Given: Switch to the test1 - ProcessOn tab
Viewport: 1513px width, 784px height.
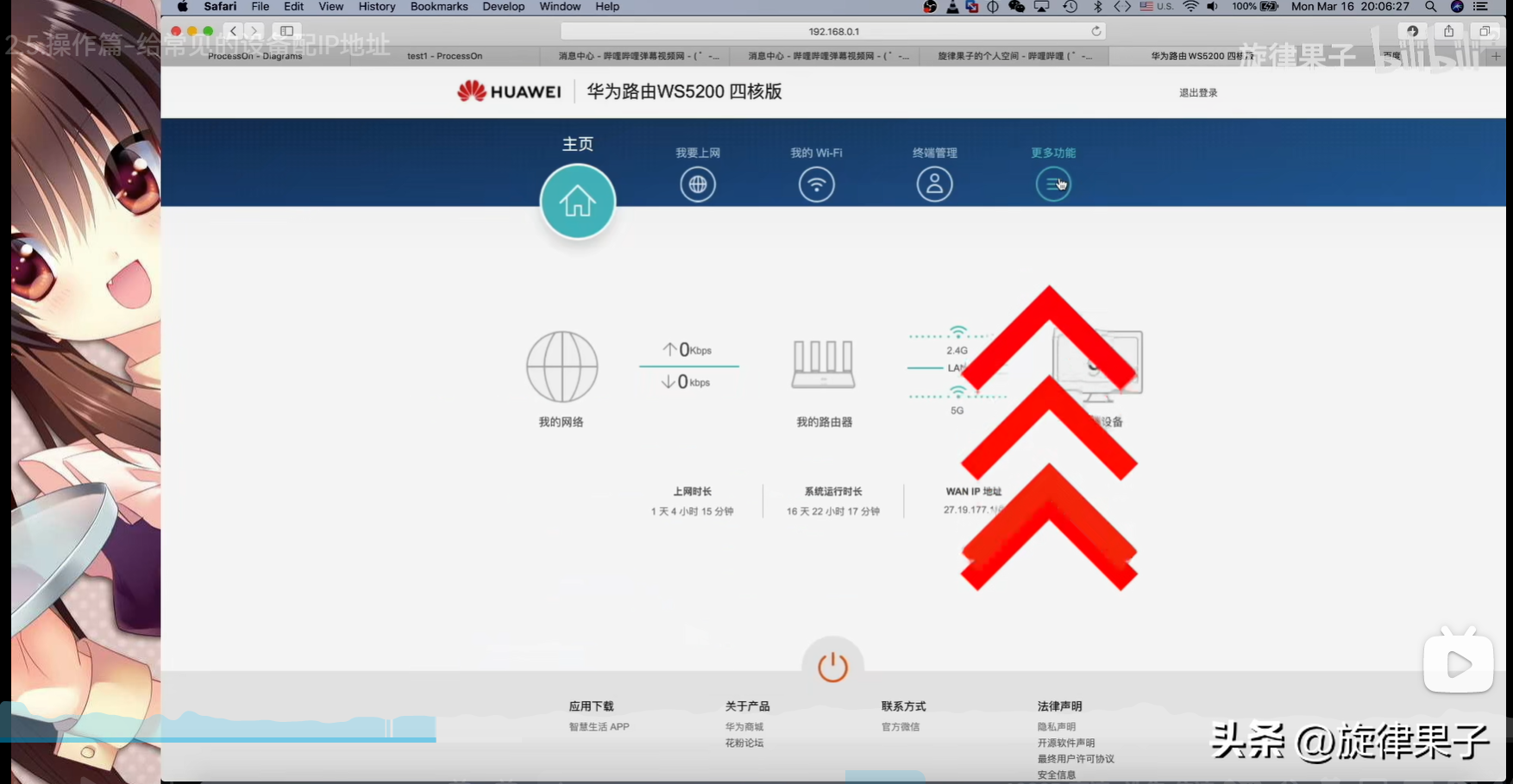Looking at the screenshot, I should coord(444,56).
